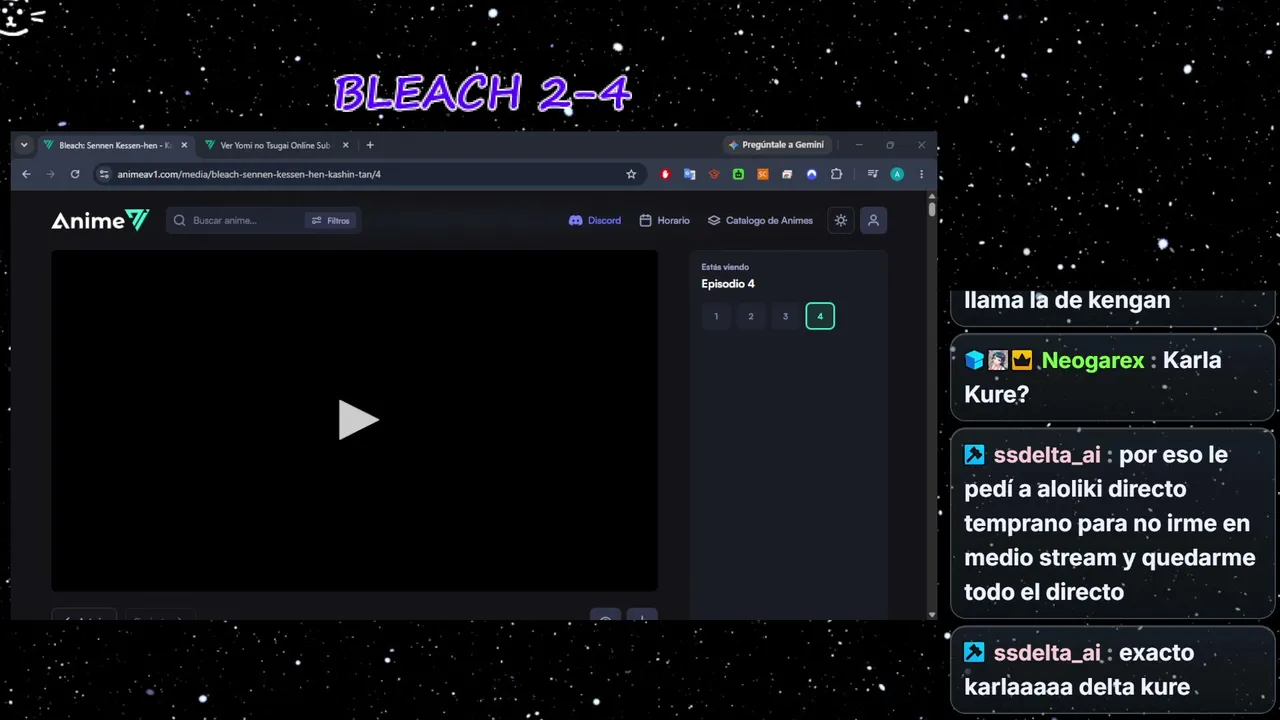Click "Estás viendo" label

[x=725, y=267]
